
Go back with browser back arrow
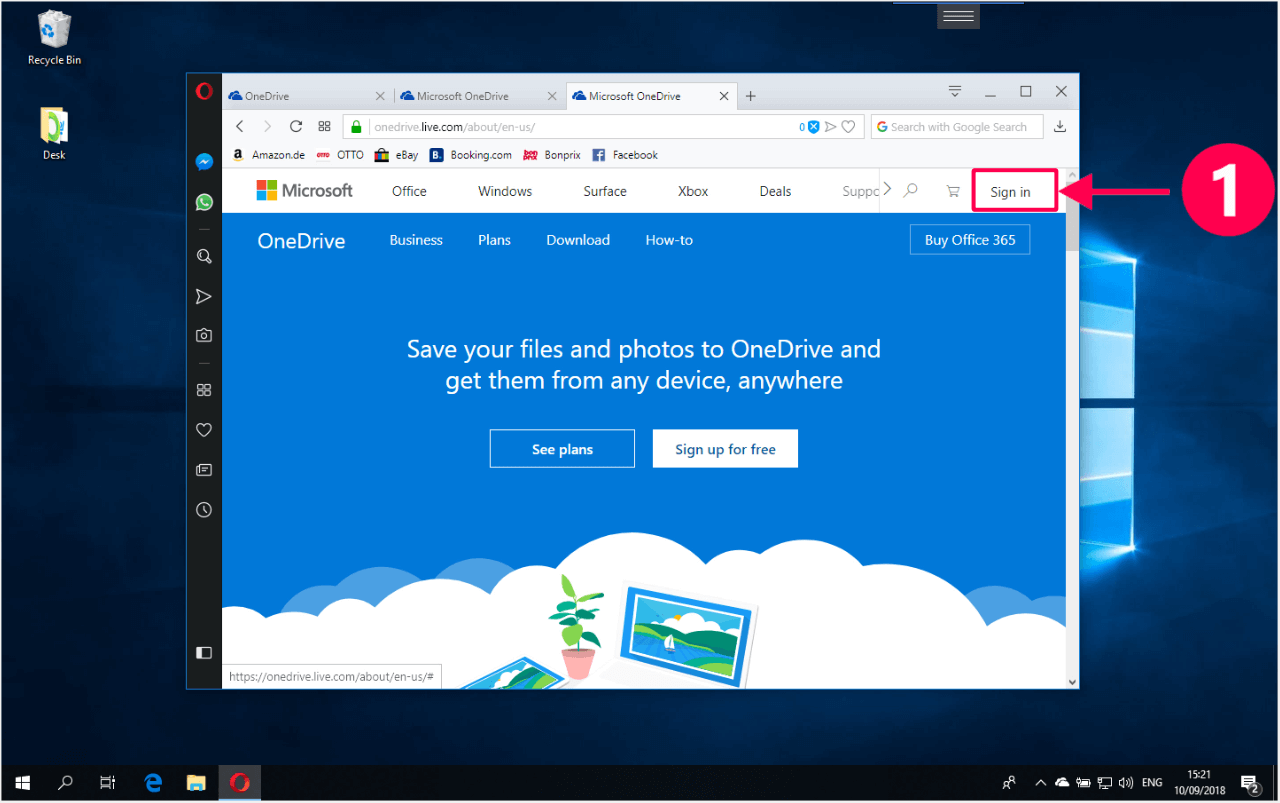click(x=240, y=126)
